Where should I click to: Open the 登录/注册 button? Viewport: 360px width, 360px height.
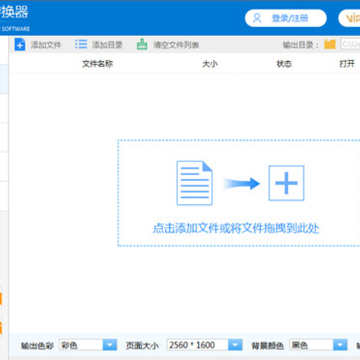pos(286,18)
